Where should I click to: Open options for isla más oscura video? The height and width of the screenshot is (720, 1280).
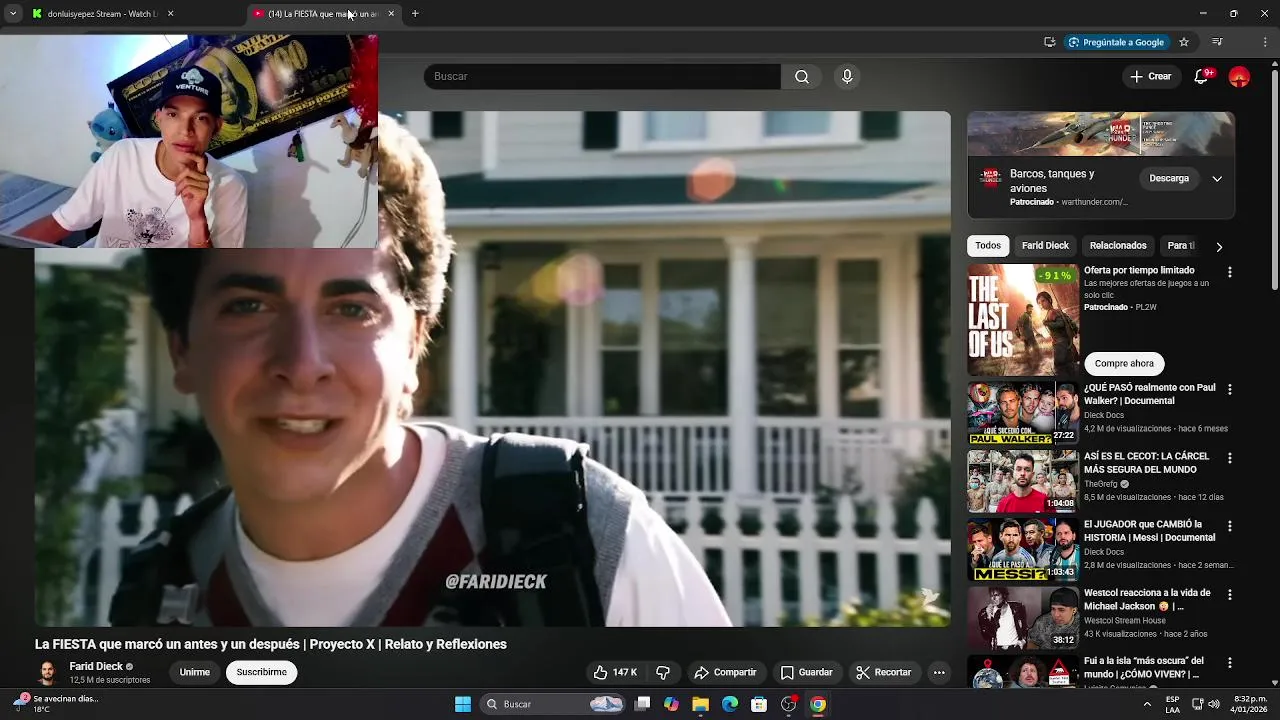(x=1230, y=663)
